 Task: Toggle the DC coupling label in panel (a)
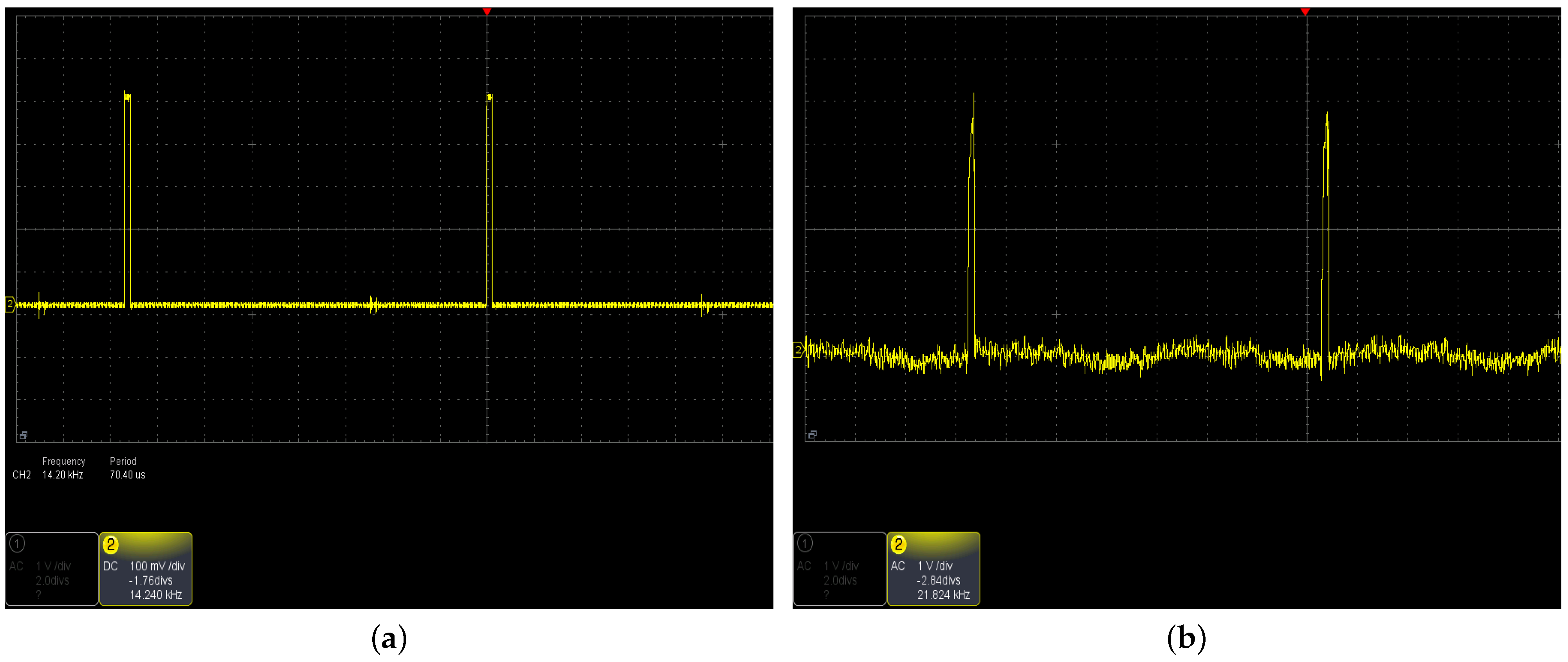[110, 566]
